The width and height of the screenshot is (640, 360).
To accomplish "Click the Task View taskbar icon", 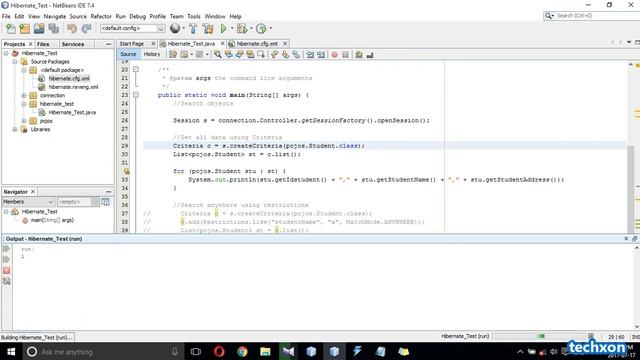I will click(196, 351).
